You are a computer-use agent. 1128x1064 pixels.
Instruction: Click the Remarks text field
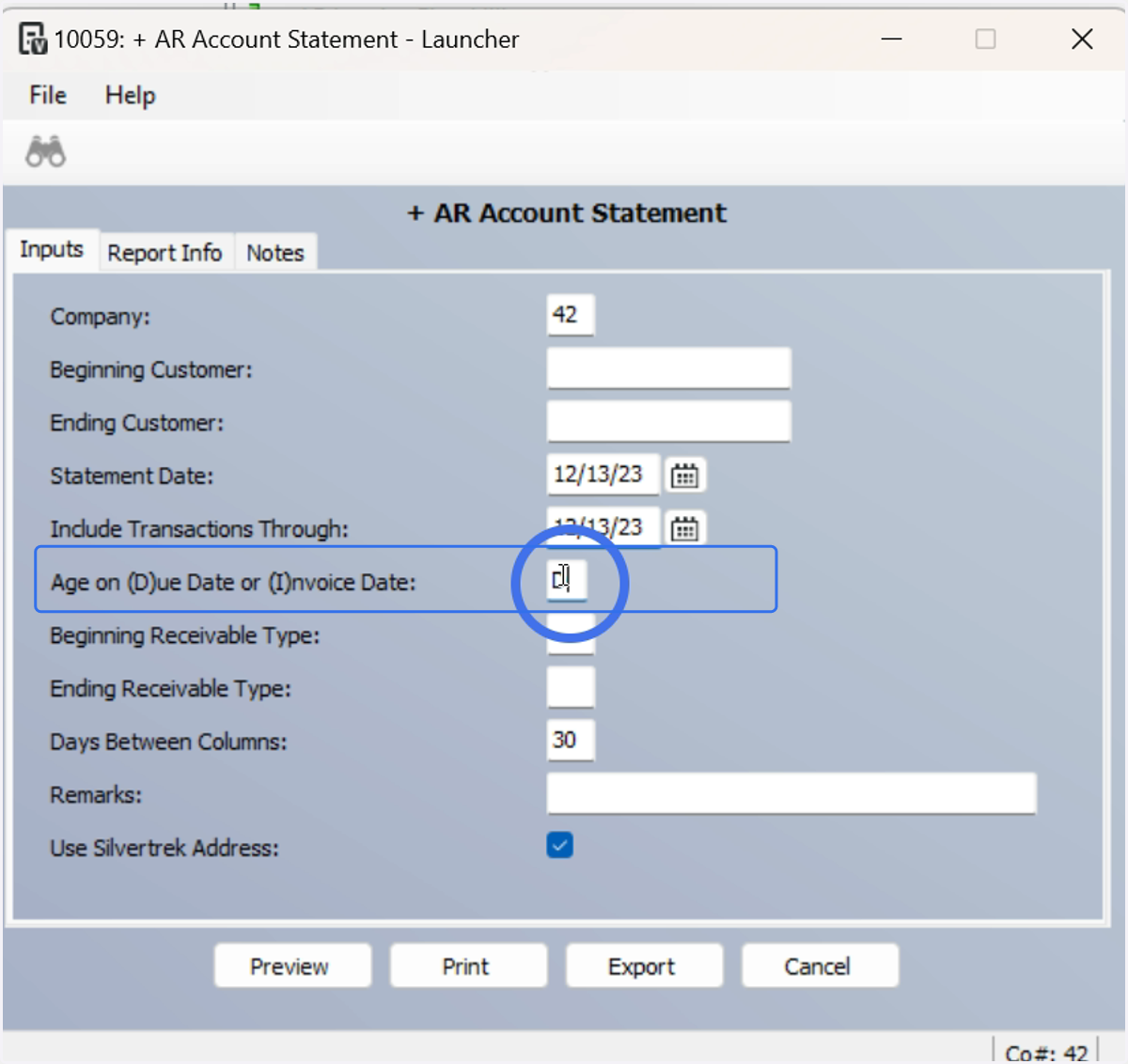click(791, 794)
